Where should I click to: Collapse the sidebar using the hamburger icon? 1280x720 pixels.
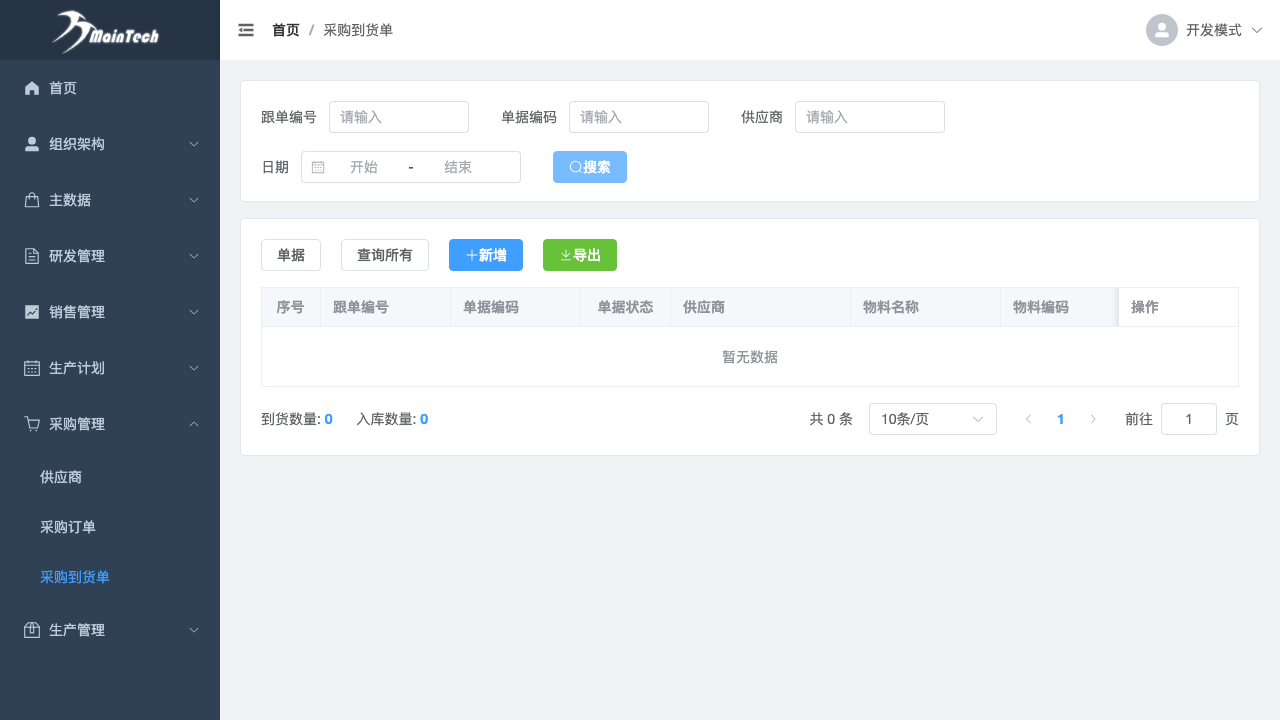[x=246, y=30]
